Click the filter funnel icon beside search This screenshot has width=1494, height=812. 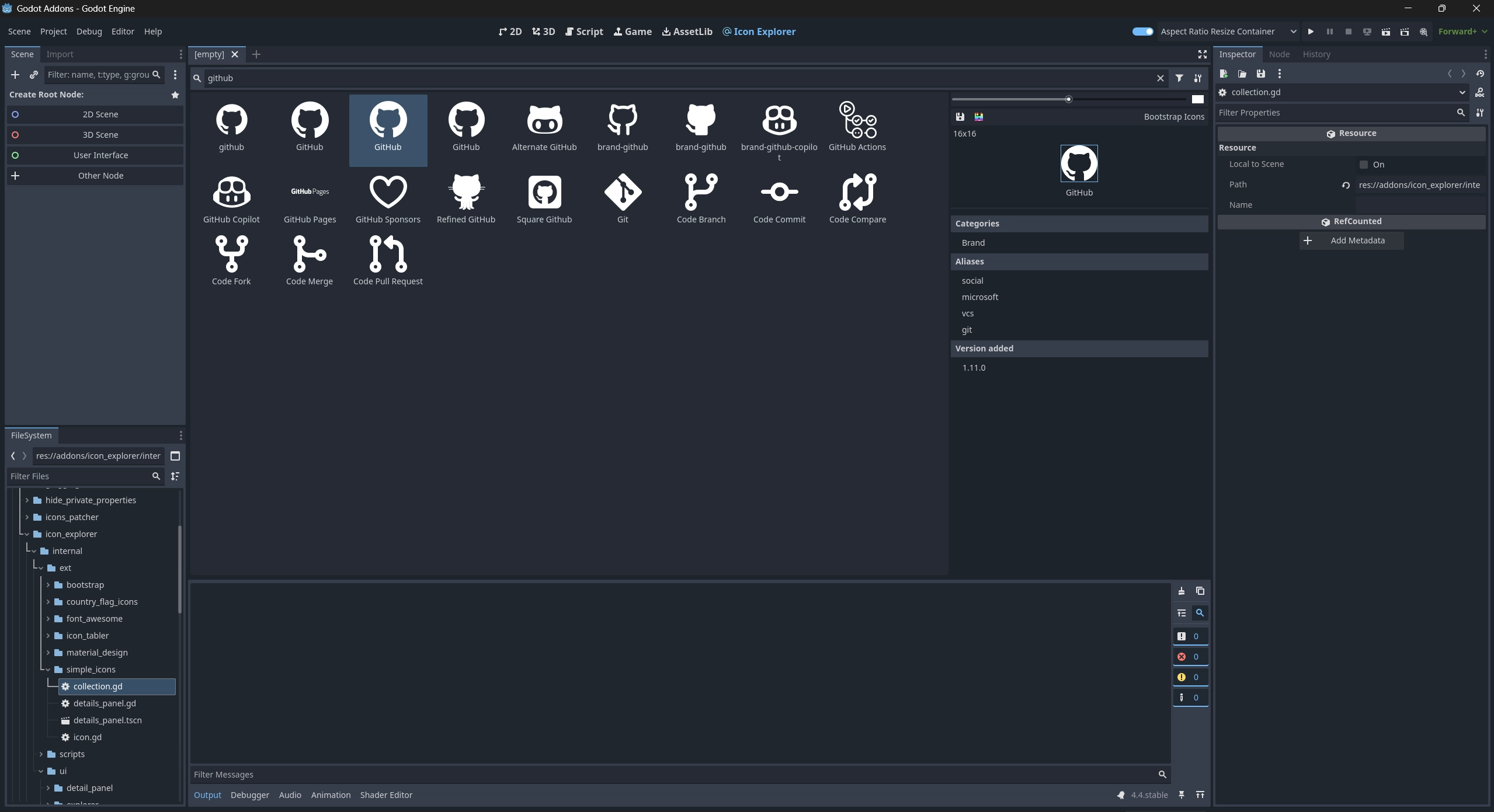(1179, 78)
